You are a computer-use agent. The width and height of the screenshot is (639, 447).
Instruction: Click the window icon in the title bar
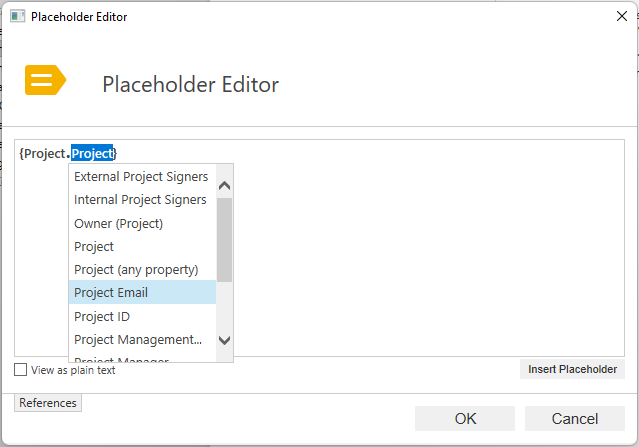click(x=16, y=17)
